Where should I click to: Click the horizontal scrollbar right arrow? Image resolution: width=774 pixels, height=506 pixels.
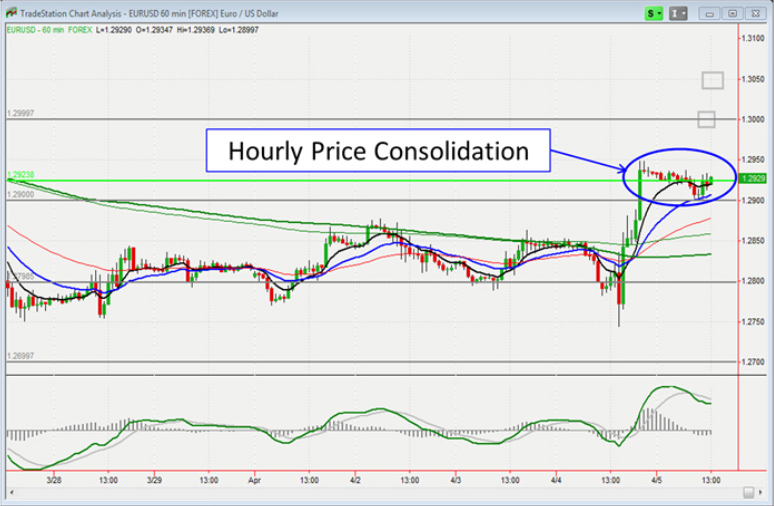coord(763,493)
